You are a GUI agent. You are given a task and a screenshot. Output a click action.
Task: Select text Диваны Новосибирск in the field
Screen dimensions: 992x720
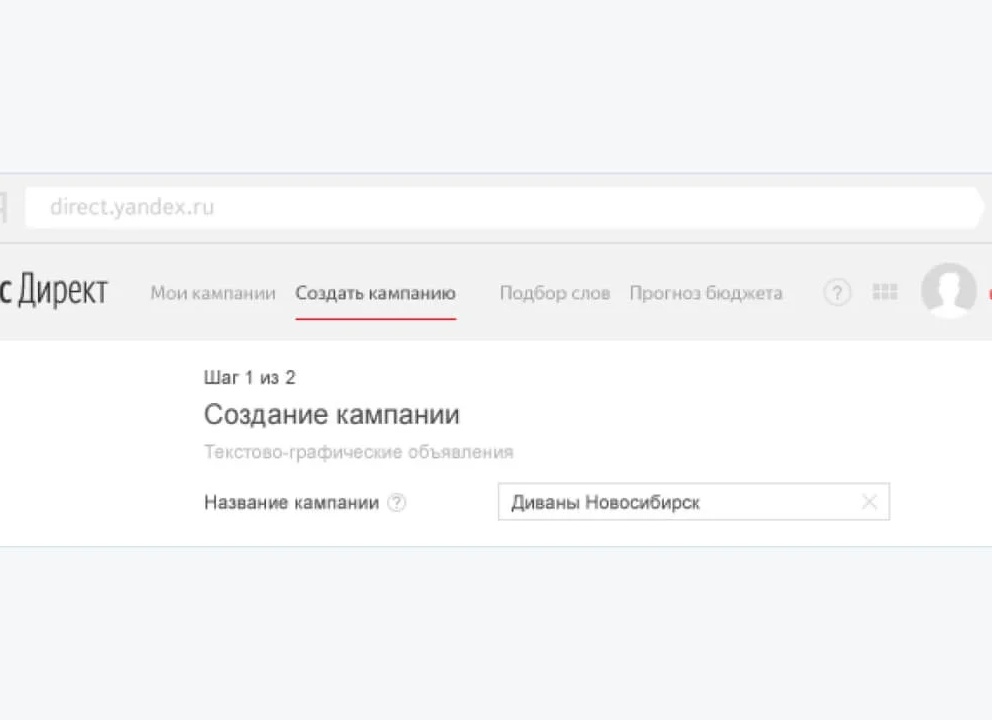[605, 501]
